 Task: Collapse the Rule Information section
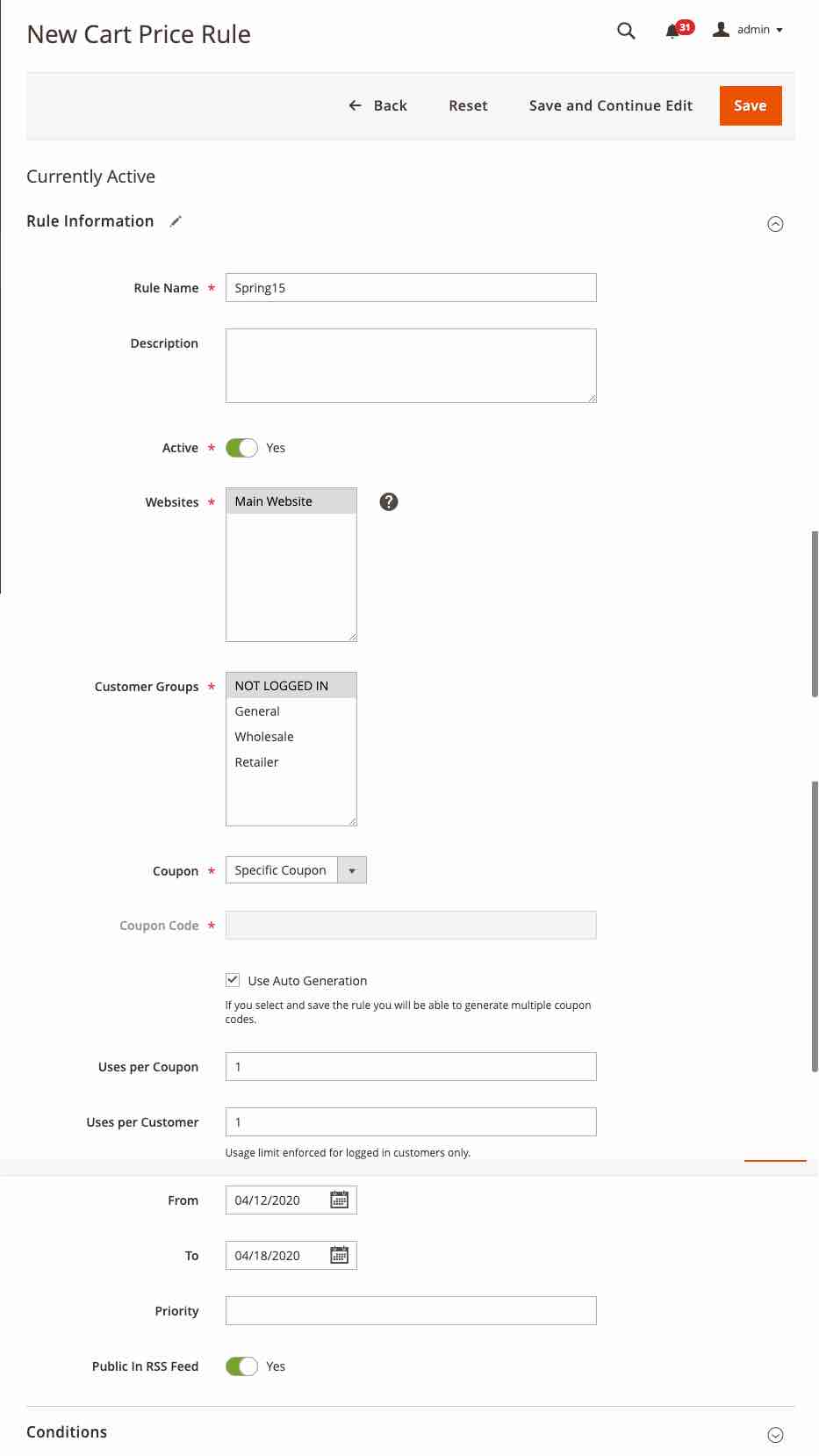pos(775,224)
